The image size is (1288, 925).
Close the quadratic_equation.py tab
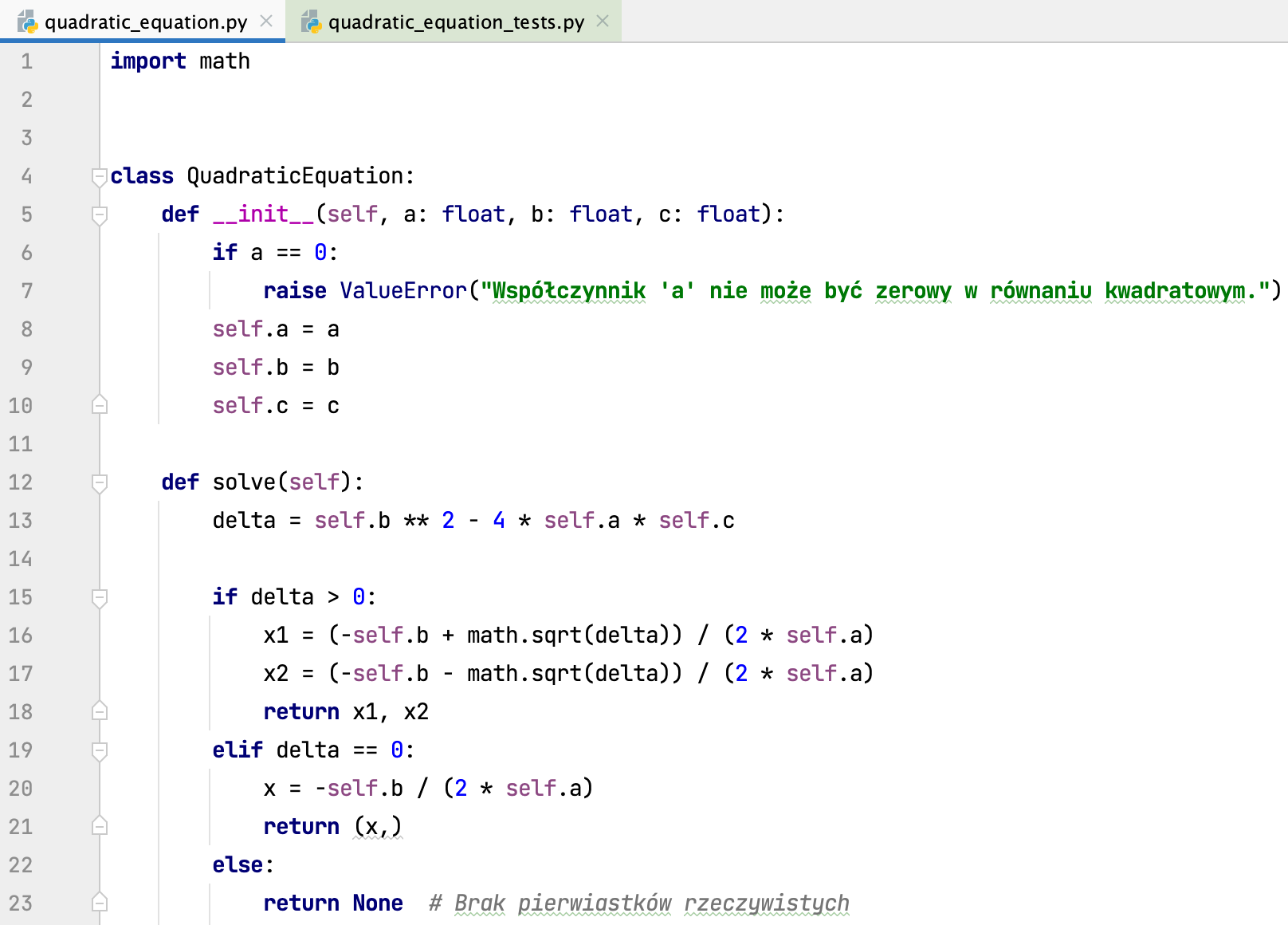(266, 22)
